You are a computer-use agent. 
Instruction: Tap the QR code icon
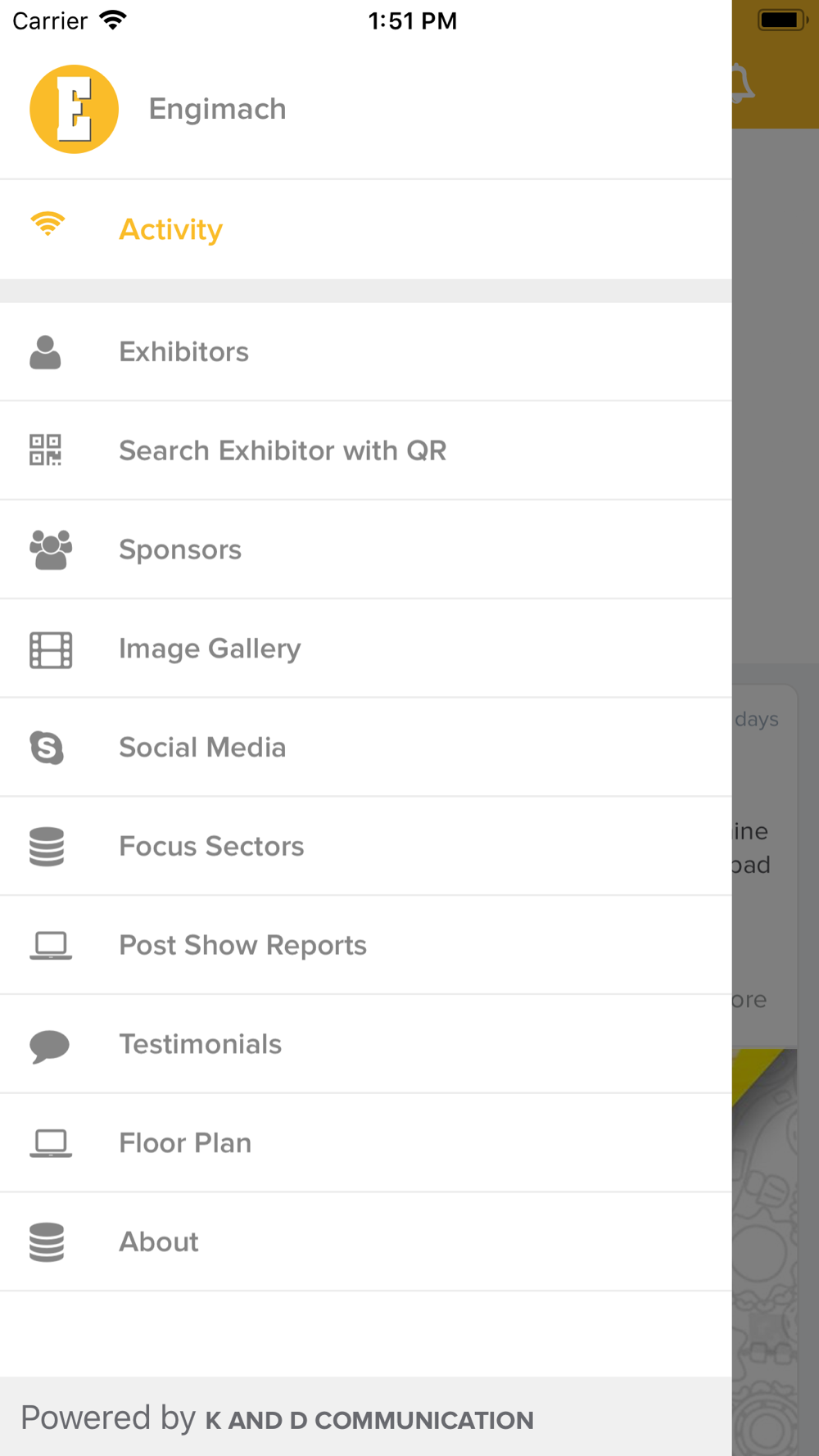tap(46, 450)
